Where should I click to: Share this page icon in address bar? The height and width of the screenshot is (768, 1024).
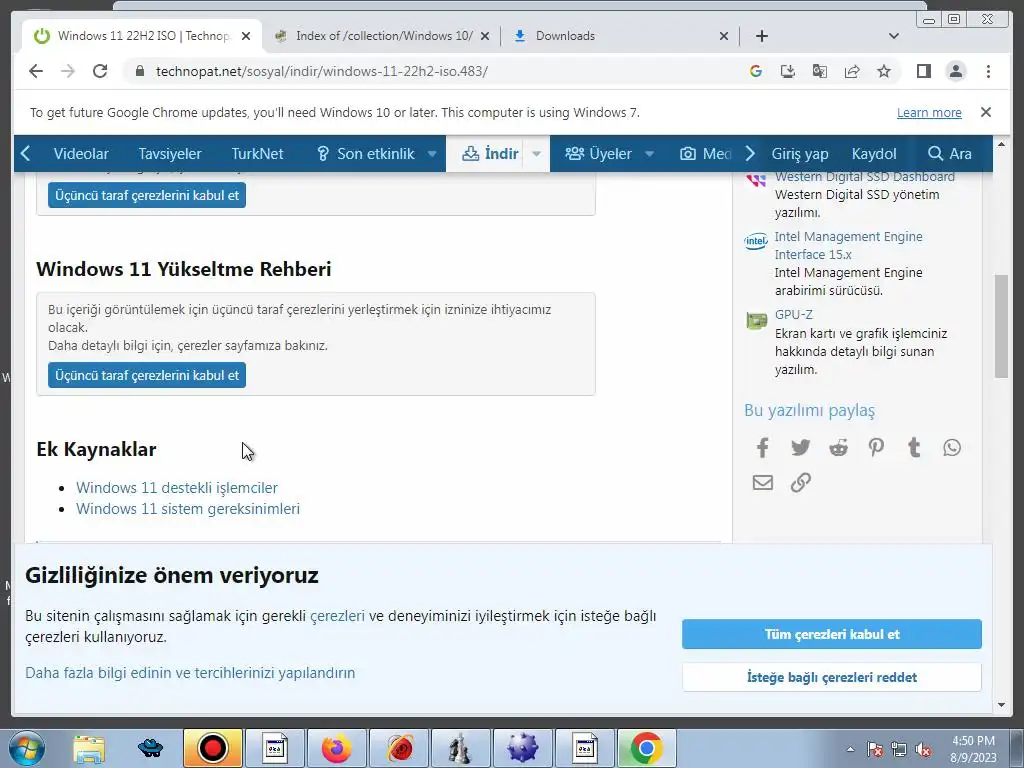pyautogui.click(x=852, y=71)
